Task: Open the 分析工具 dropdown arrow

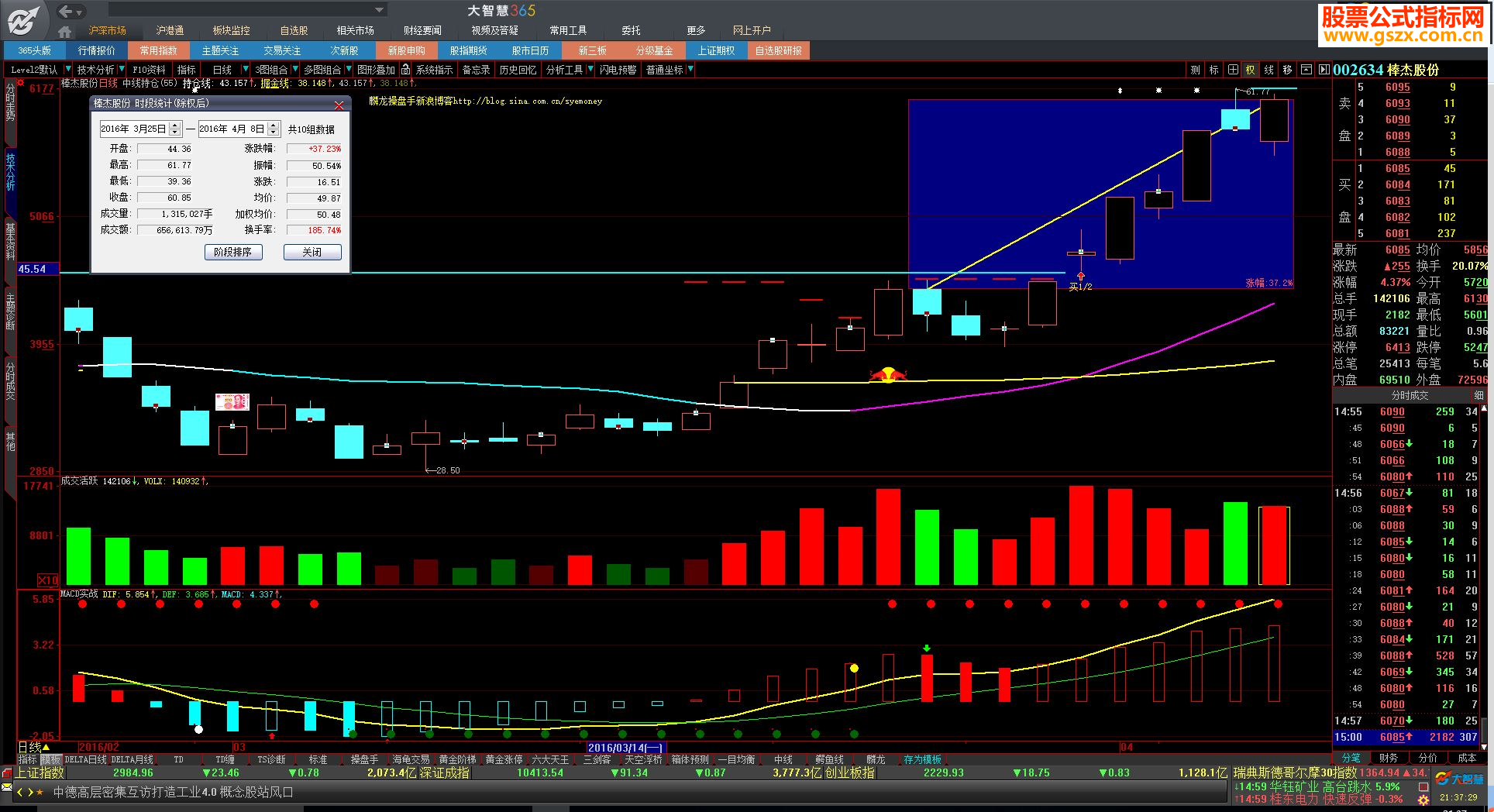Action: [590, 70]
